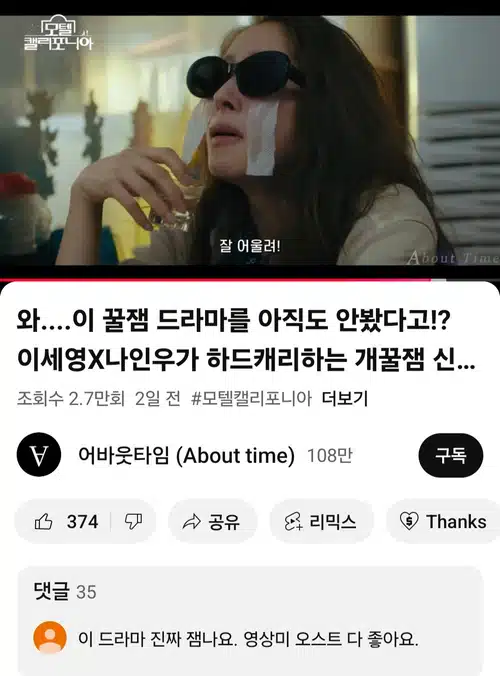Tap the 리믹스 button label

(x=333, y=522)
